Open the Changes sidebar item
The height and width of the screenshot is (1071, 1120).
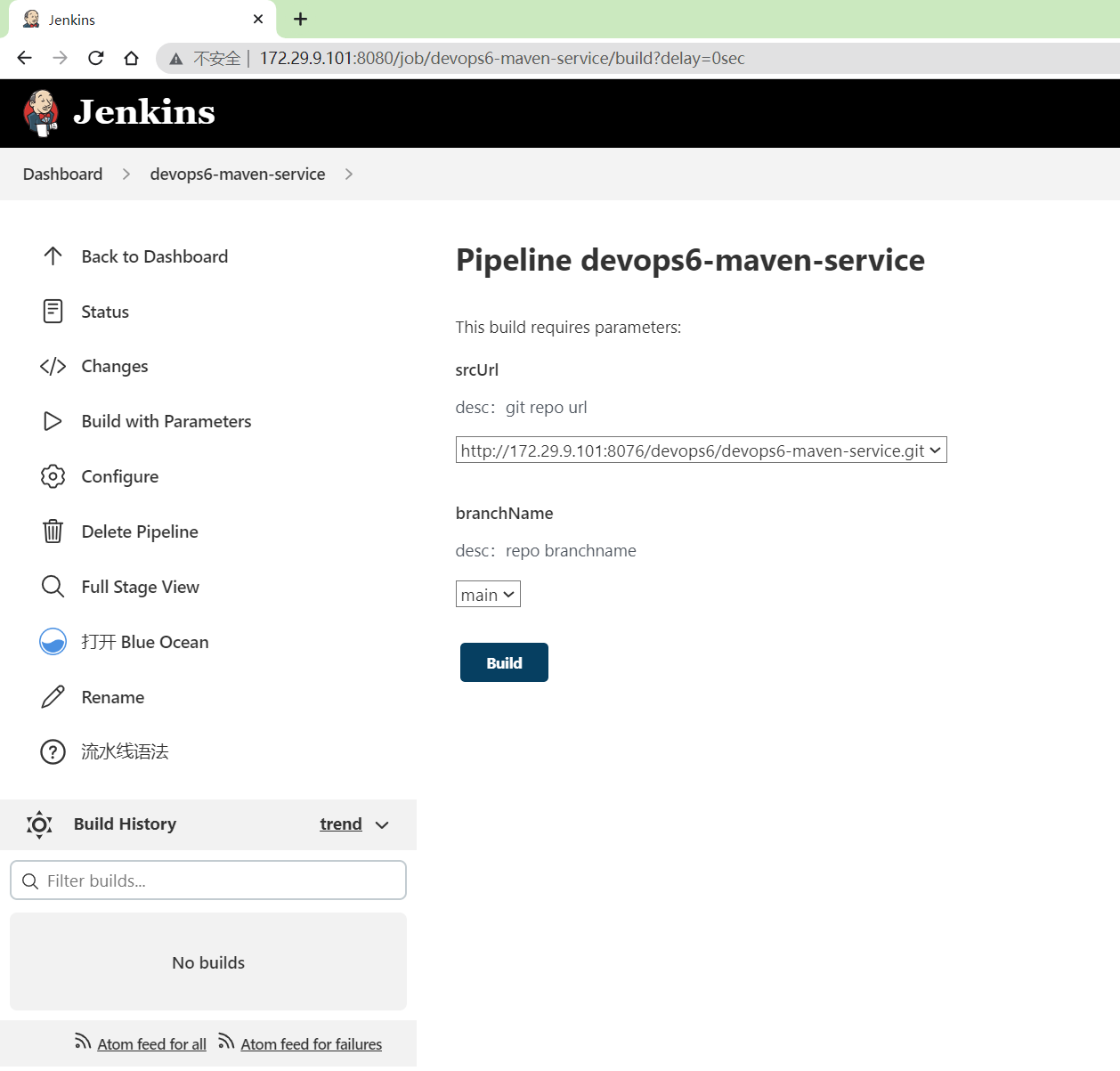click(x=115, y=367)
